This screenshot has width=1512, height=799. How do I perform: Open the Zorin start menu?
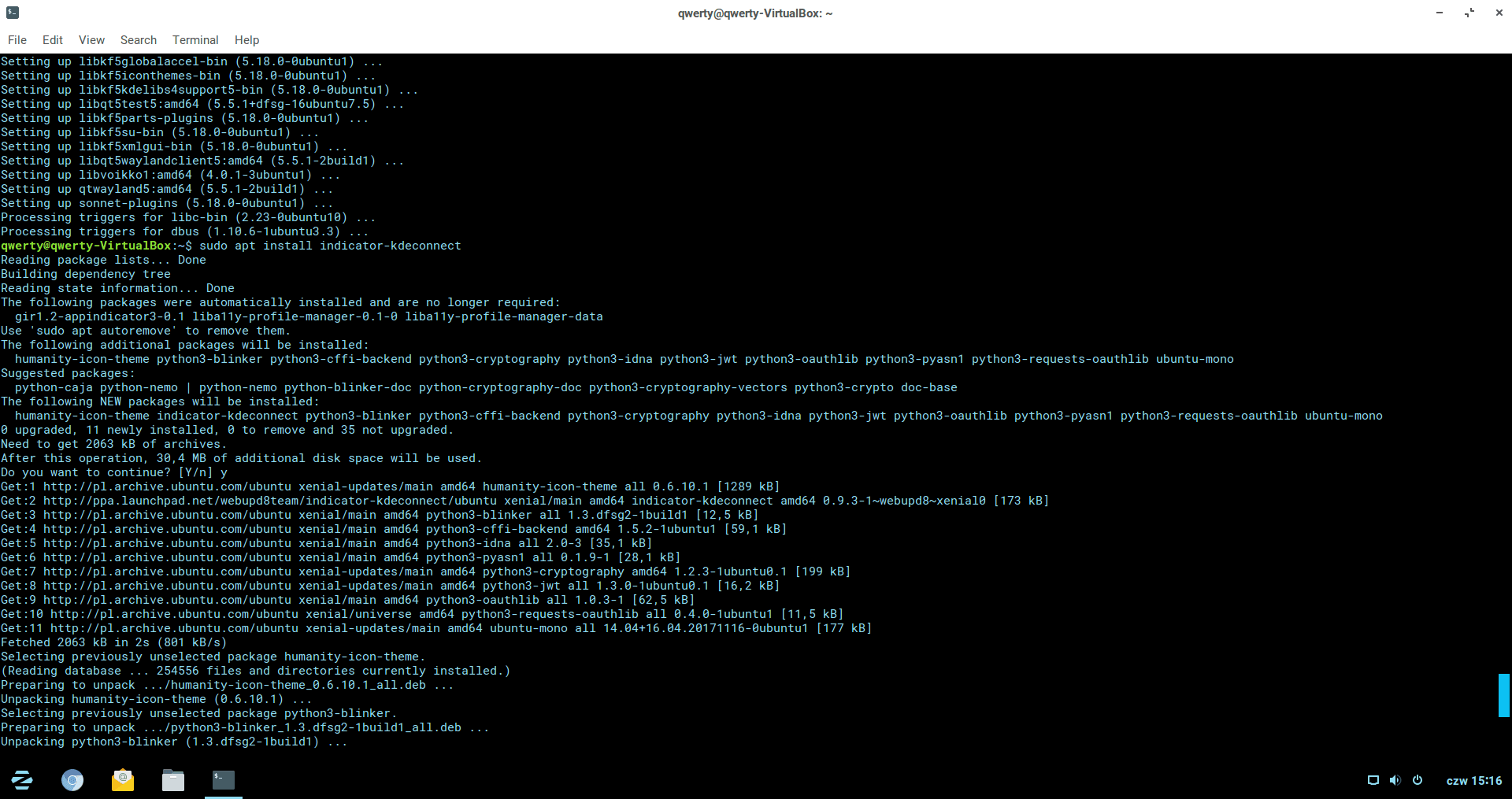coord(22,780)
